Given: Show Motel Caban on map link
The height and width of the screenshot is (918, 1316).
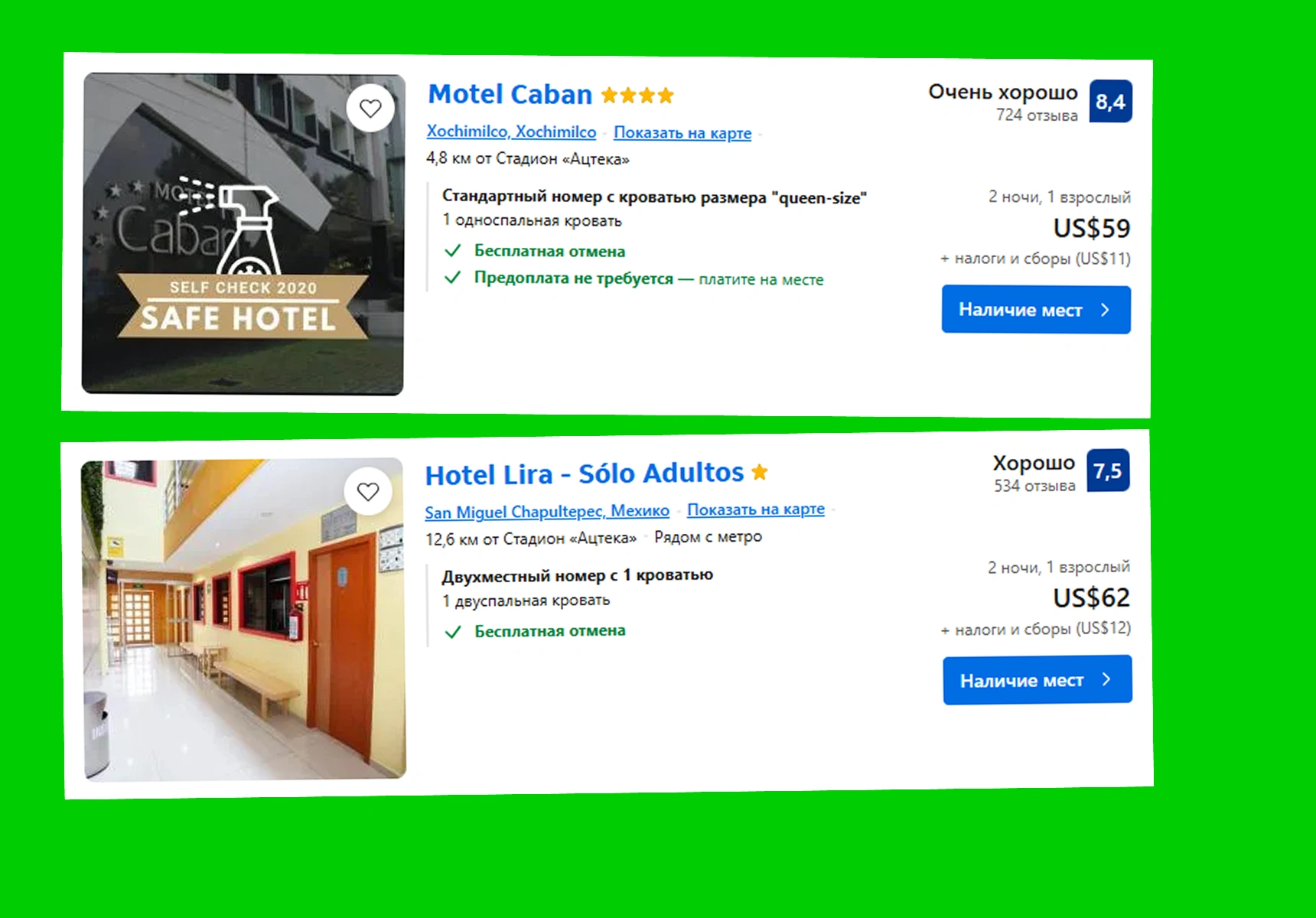Looking at the screenshot, I should click(682, 132).
